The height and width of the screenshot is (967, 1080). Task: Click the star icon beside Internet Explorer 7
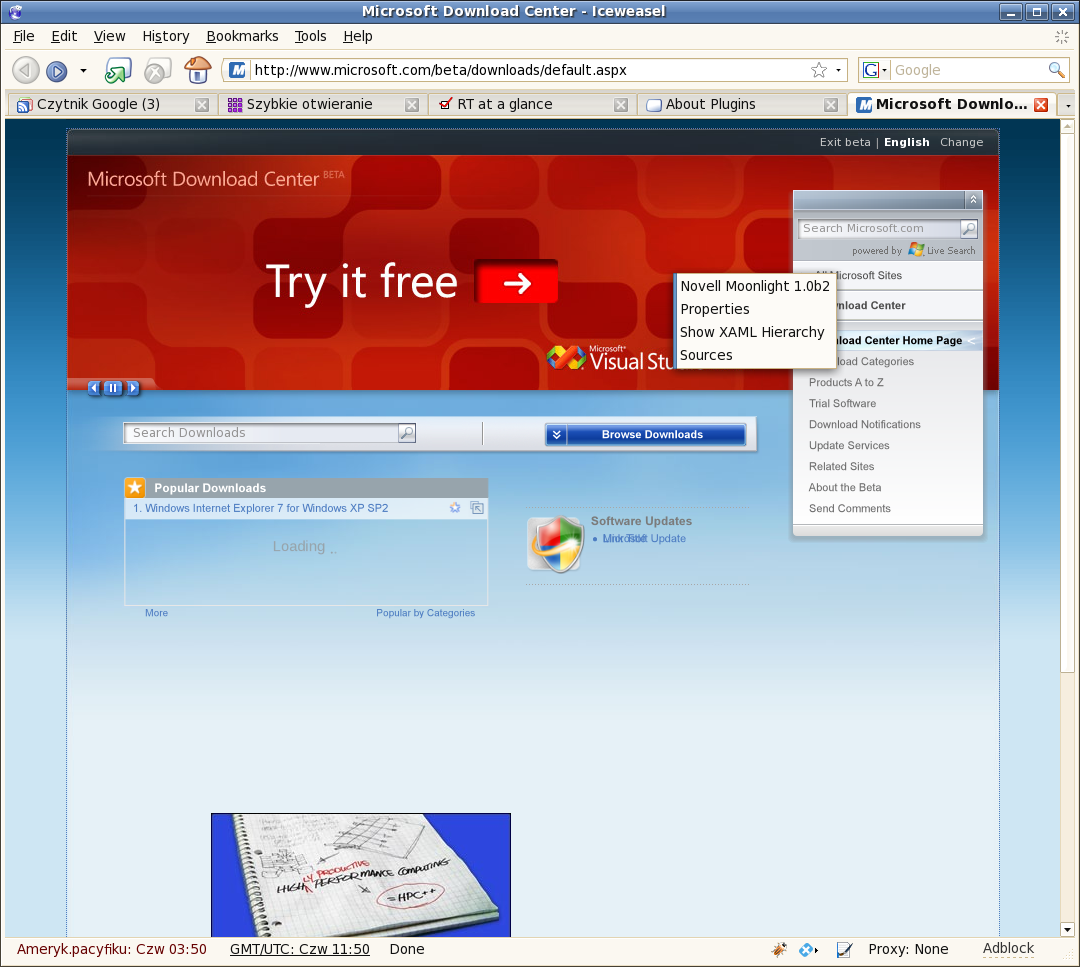455,508
